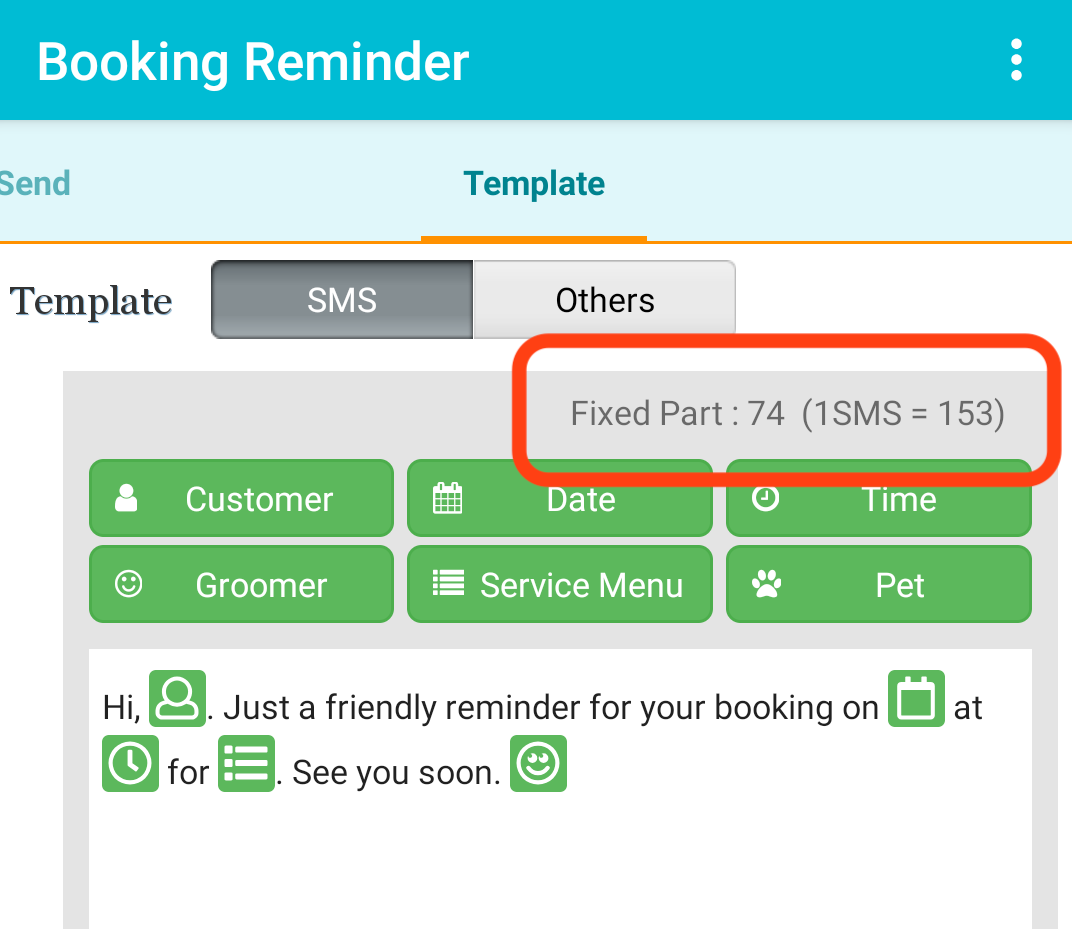Select the Template tab

tap(534, 183)
